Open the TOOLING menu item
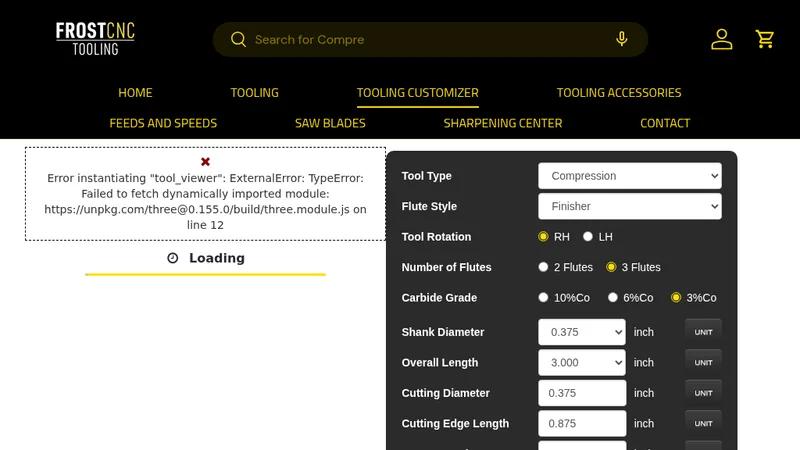 pyautogui.click(x=255, y=93)
